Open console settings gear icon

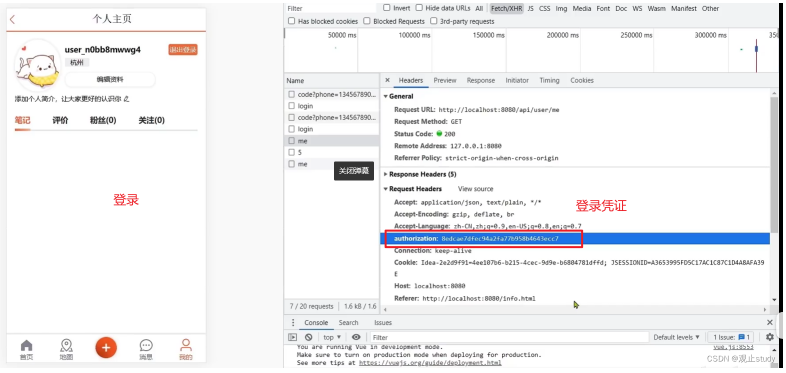pyautogui.click(x=769, y=337)
